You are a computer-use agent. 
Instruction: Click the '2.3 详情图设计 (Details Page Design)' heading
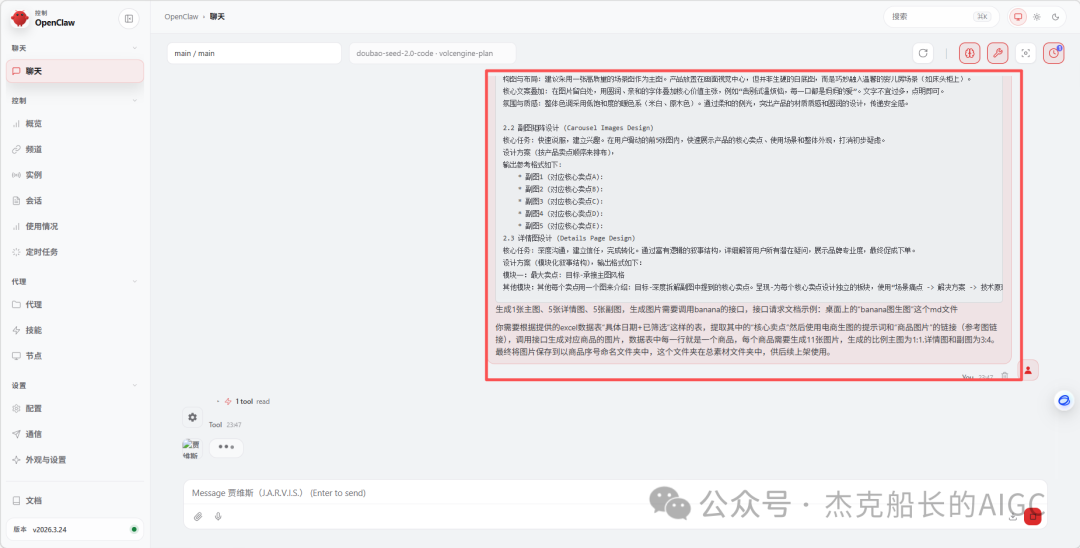[x=570, y=238]
